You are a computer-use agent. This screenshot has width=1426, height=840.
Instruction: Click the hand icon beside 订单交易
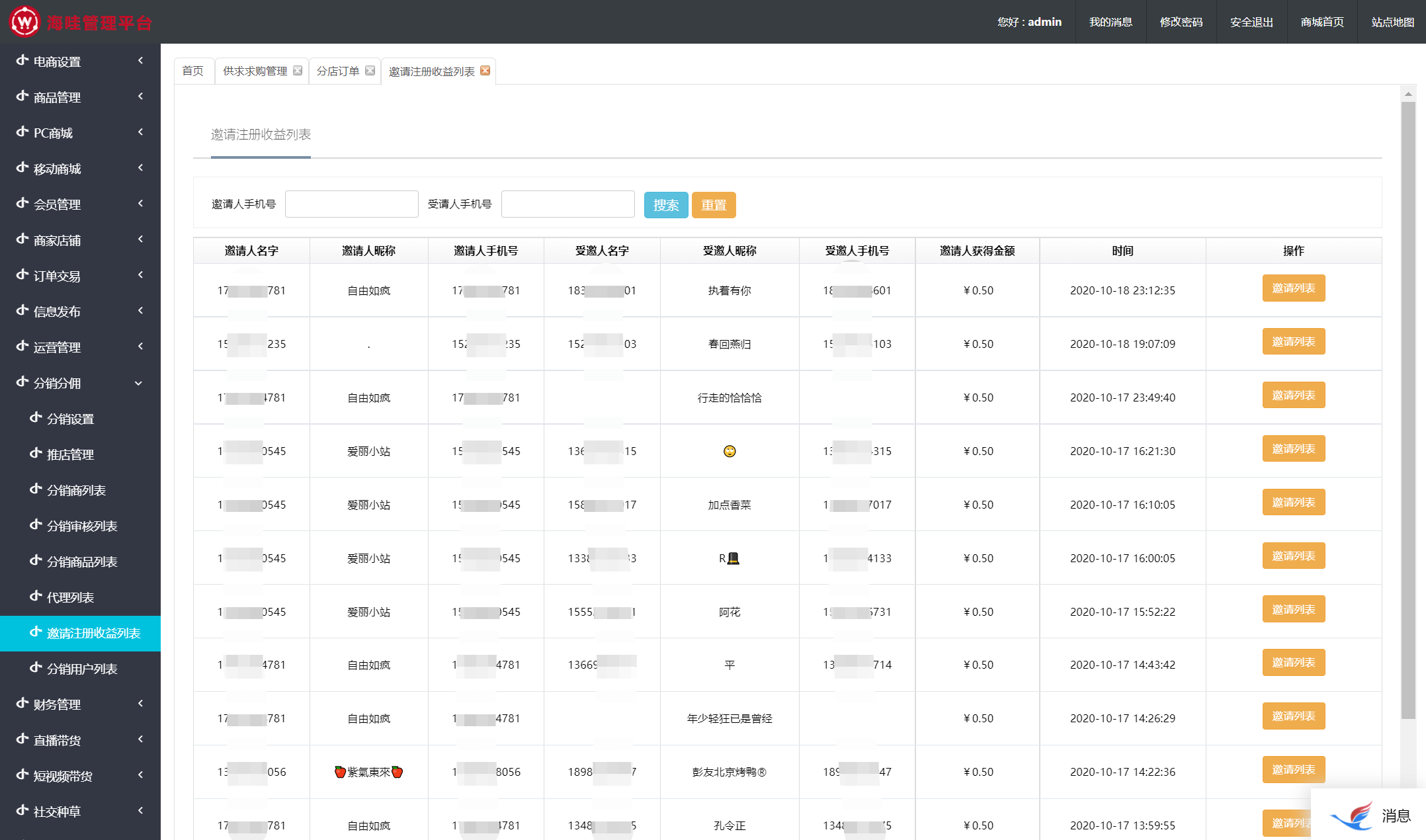point(22,274)
